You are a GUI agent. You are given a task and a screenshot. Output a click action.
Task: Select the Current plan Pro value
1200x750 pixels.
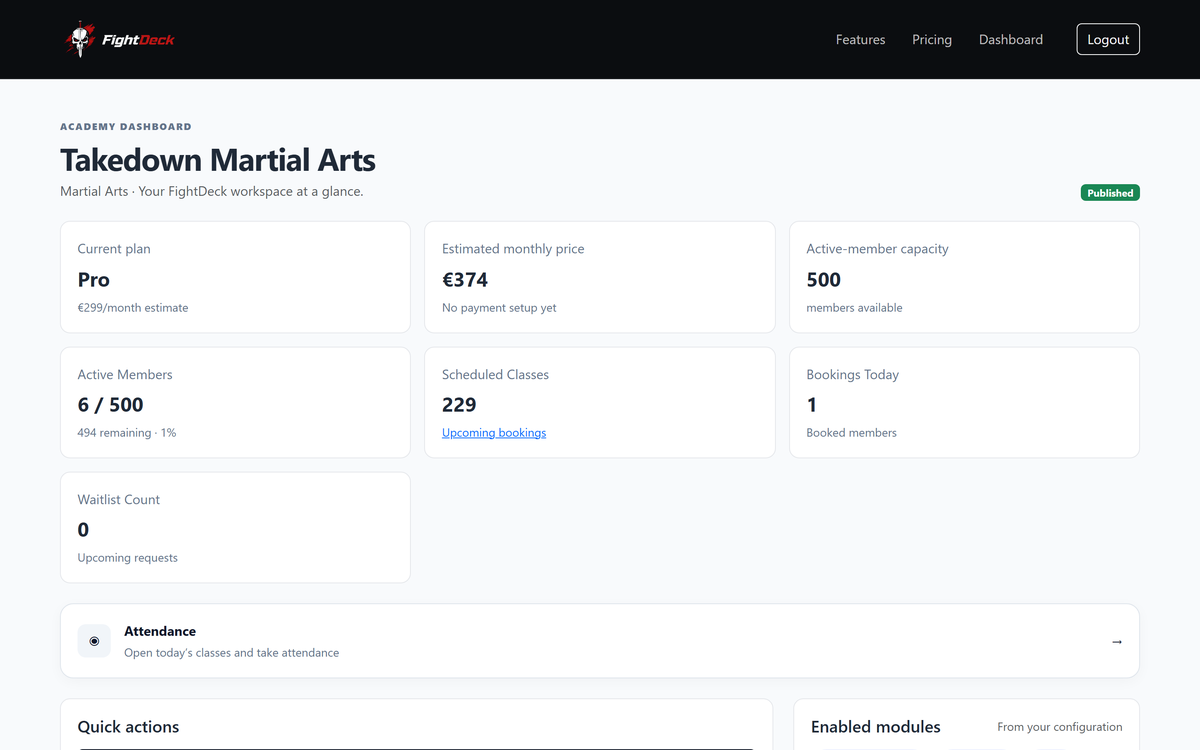click(x=94, y=280)
